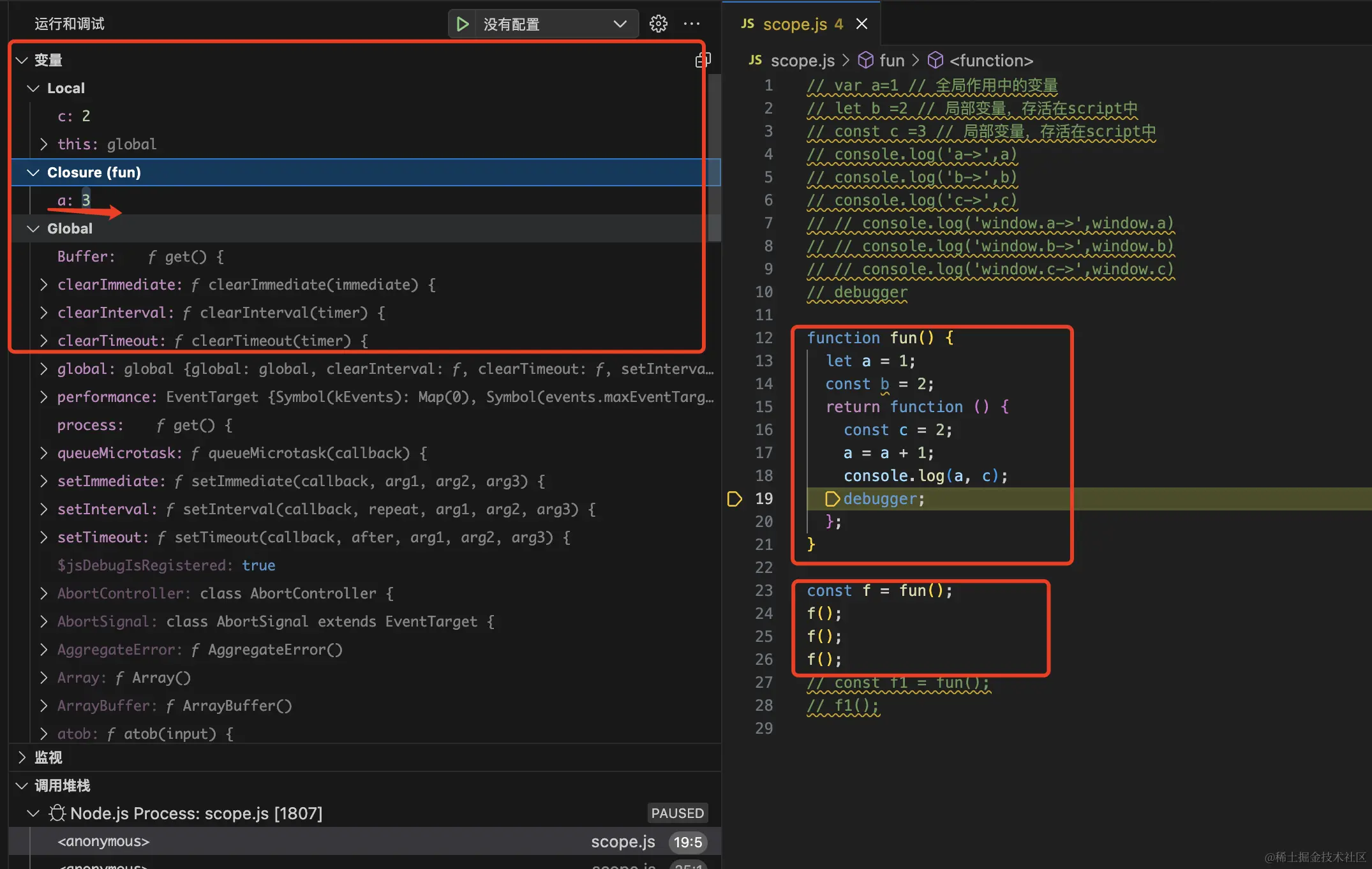Collapse the 调用堆栈 call stack section
Screen dimensions: 1372x869
pos(22,785)
